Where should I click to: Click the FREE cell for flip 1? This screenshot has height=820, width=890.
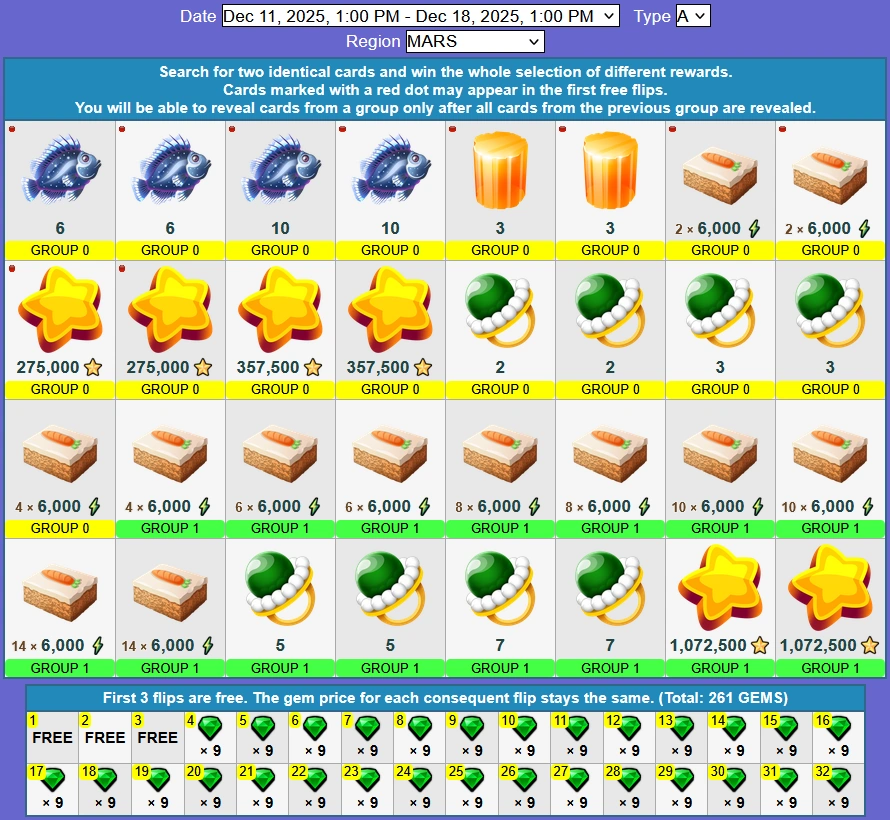[x=52, y=737]
